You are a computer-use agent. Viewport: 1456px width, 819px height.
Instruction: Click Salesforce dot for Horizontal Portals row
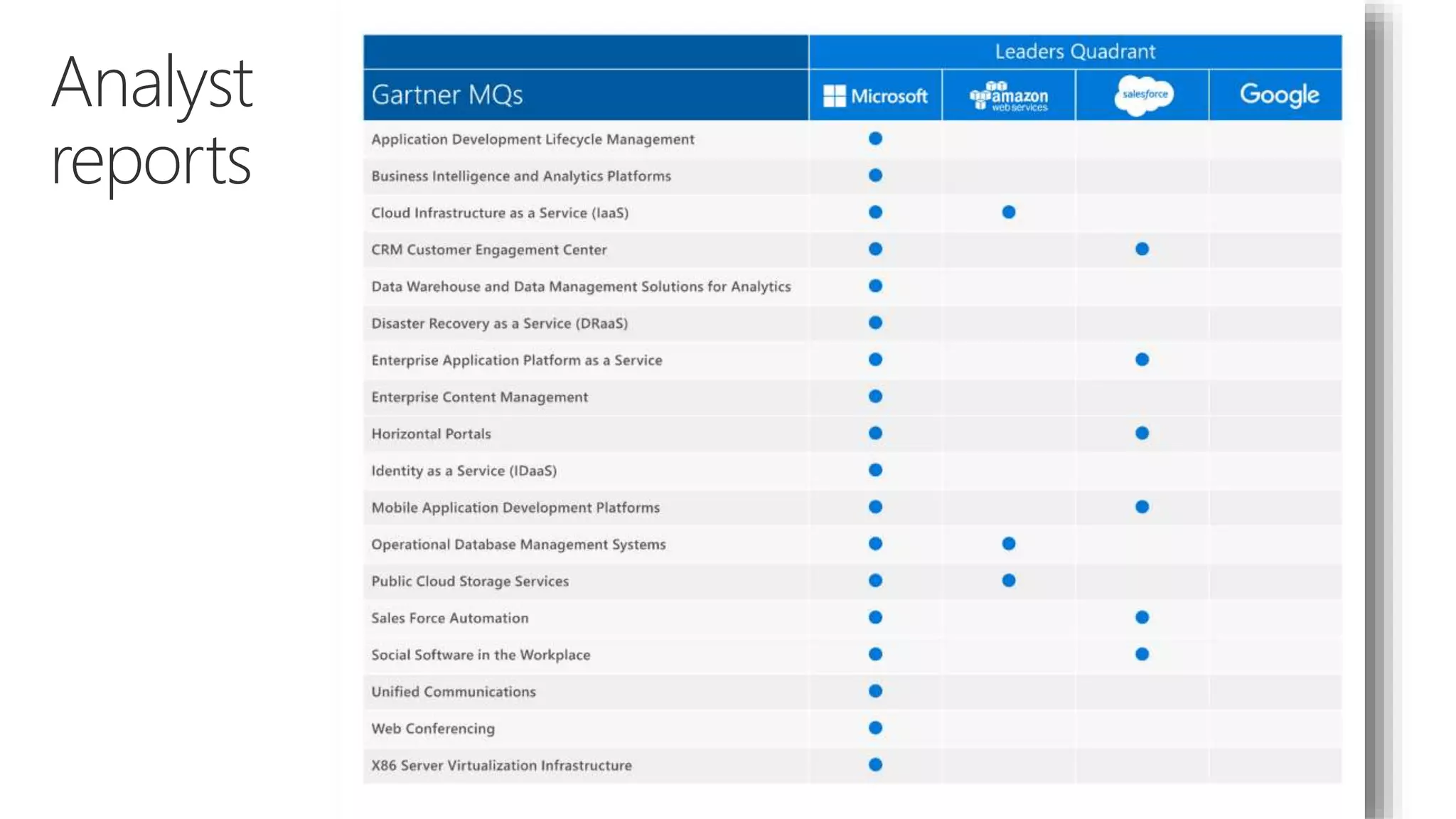pyautogui.click(x=1142, y=433)
